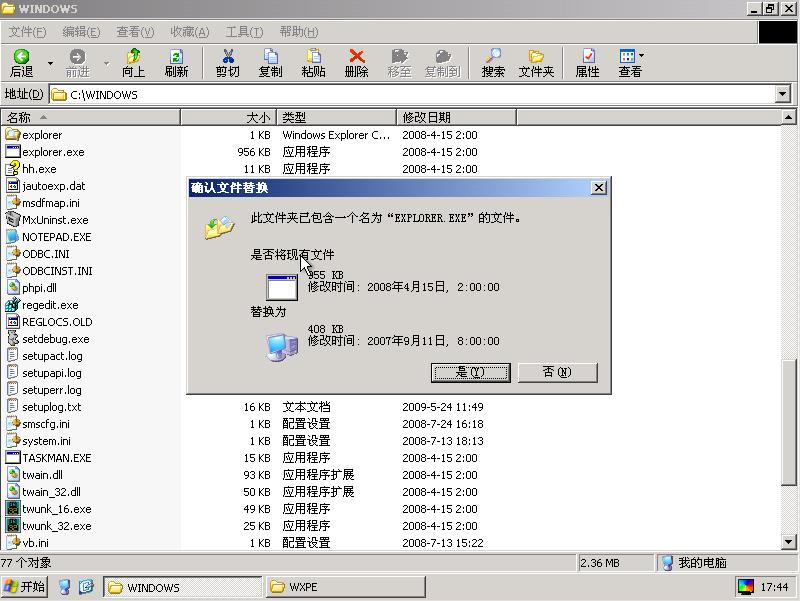Select the smscfg.ini file name
The width and height of the screenshot is (800, 601).
point(45,424)
